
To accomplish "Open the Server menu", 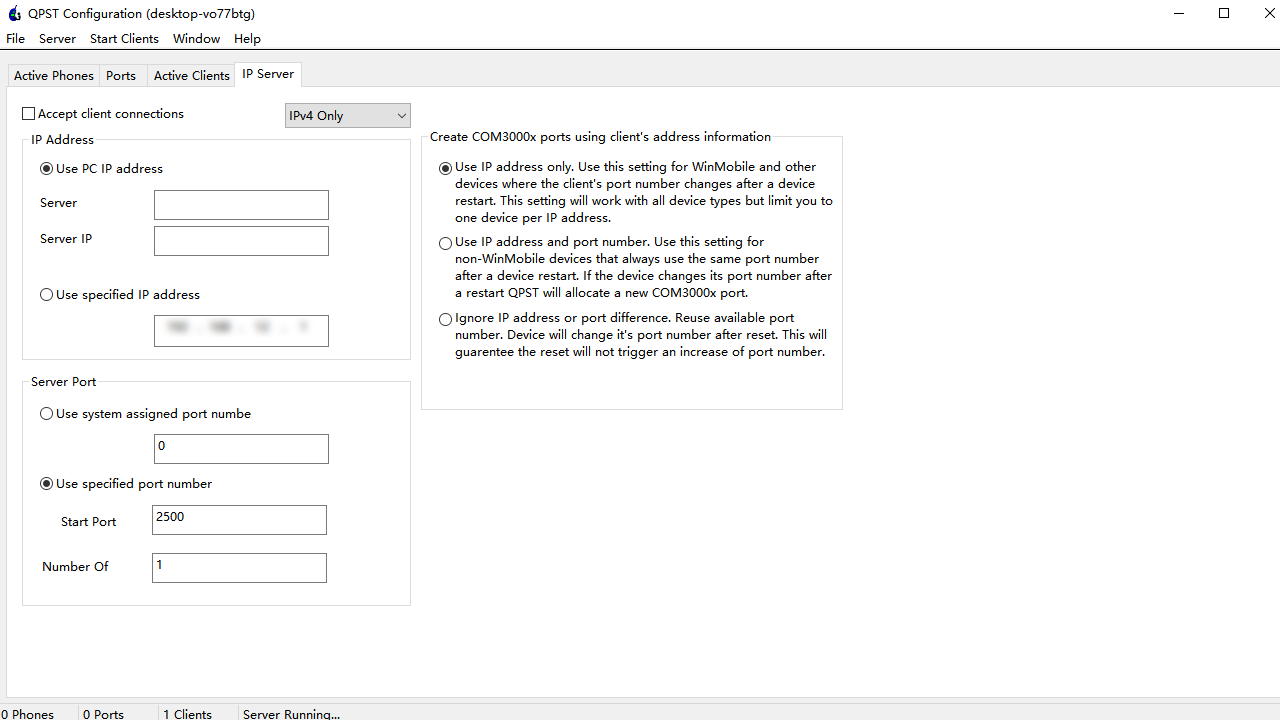I will click(x=57, y=39).
